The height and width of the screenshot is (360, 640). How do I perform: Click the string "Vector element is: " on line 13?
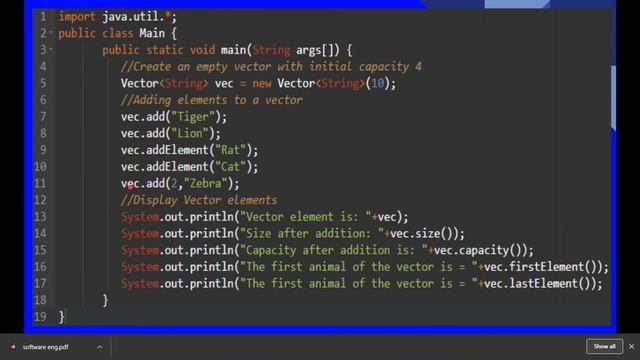(x=305, y=217)
